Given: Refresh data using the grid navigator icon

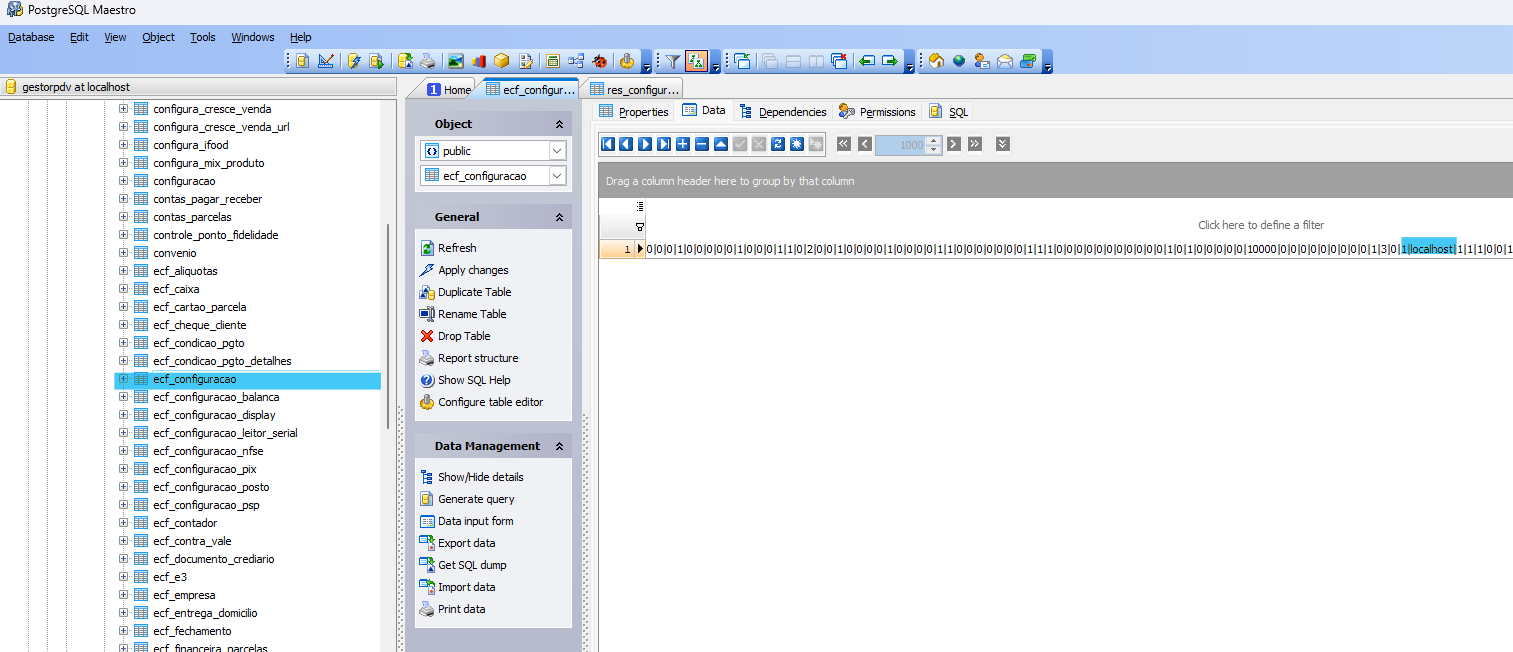Looking at the screenshot, I should [778, 144].
